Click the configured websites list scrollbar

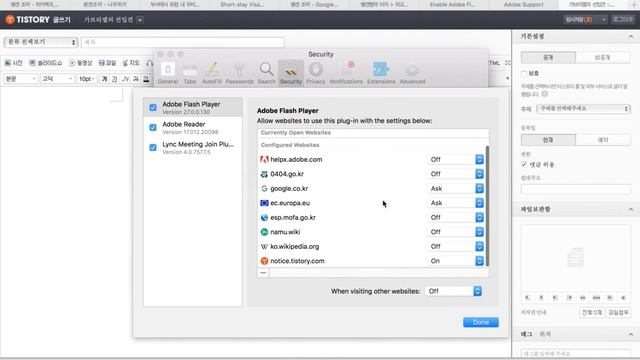[487, 206]
